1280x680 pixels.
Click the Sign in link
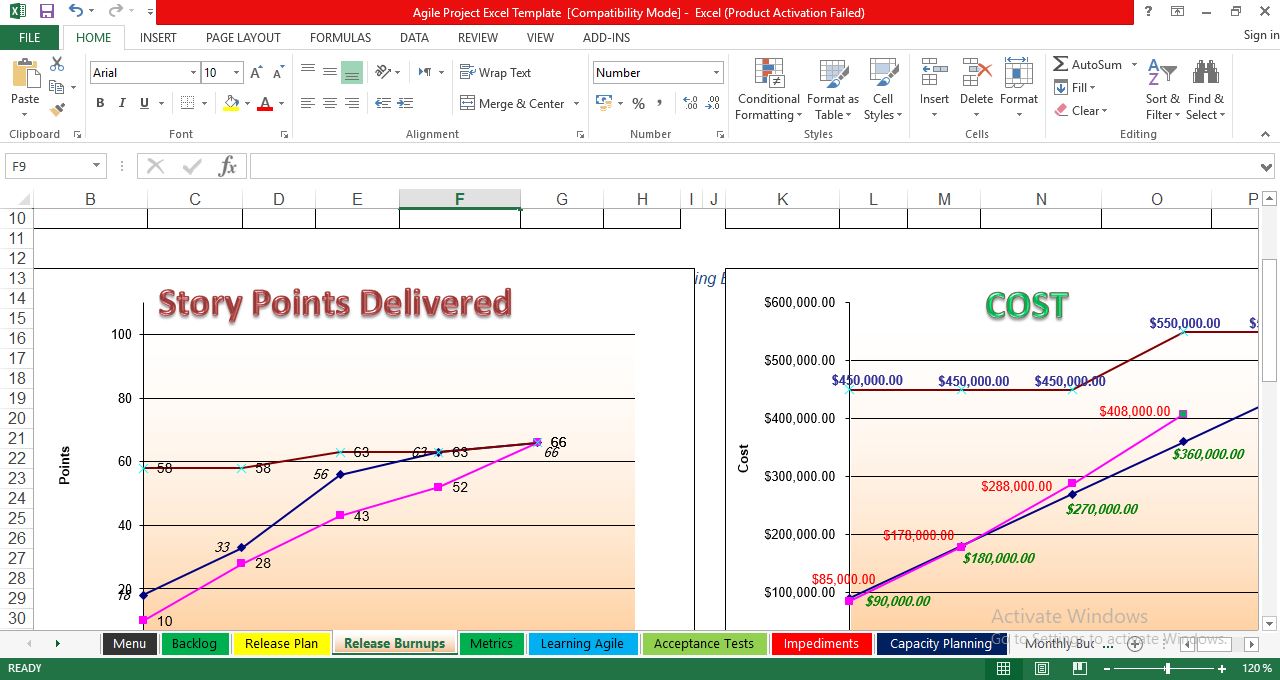1261,35
